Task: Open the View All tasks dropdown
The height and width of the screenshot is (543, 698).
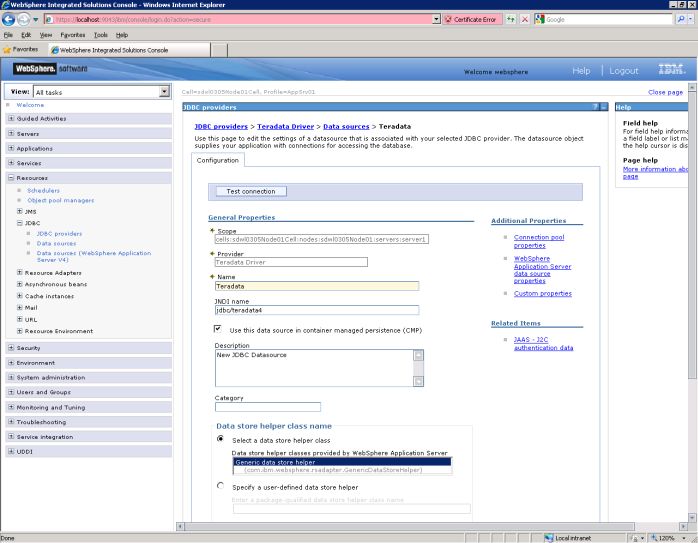Action: 164,92
